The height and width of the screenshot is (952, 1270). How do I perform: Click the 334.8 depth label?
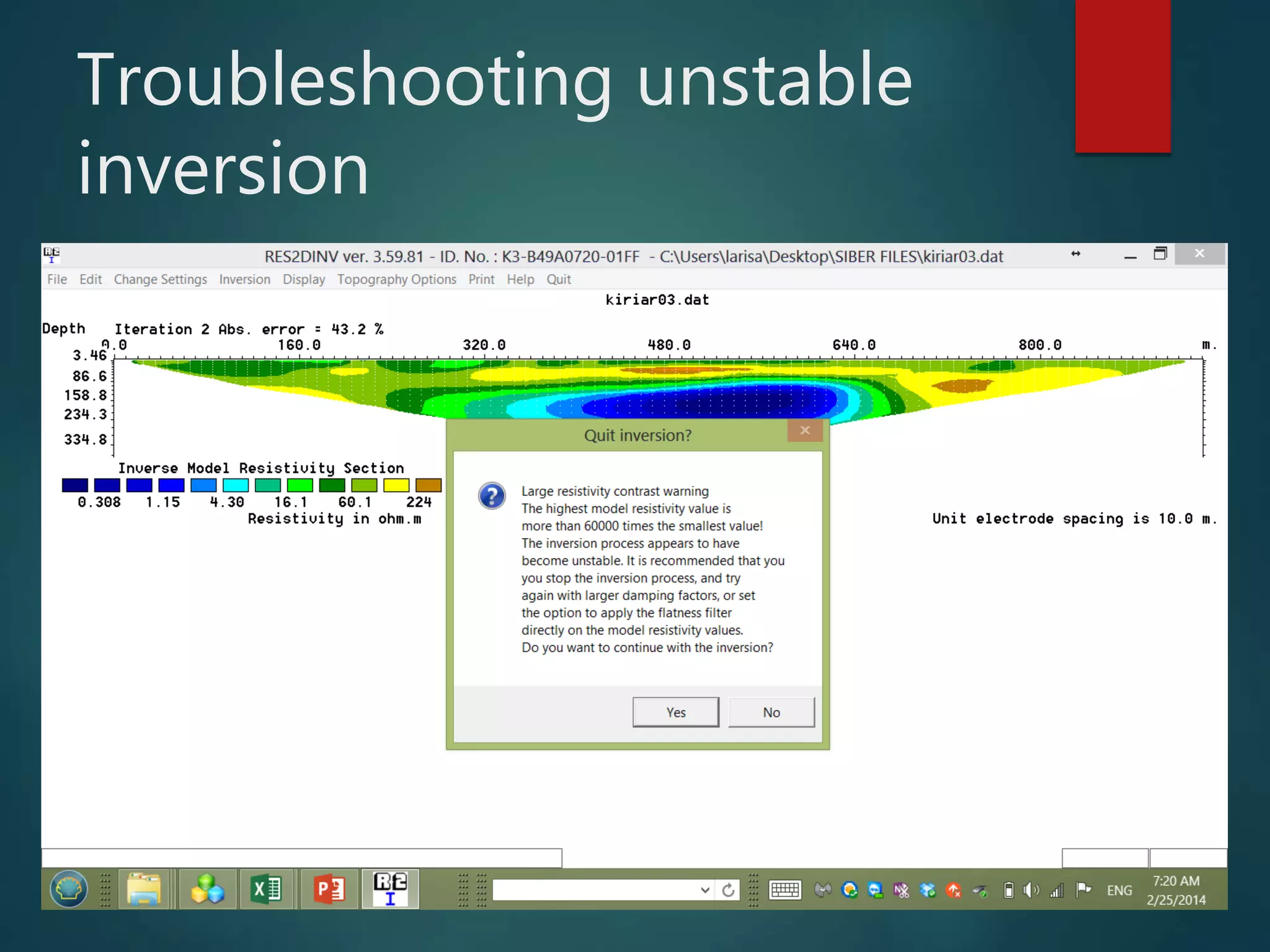point(85,439)
